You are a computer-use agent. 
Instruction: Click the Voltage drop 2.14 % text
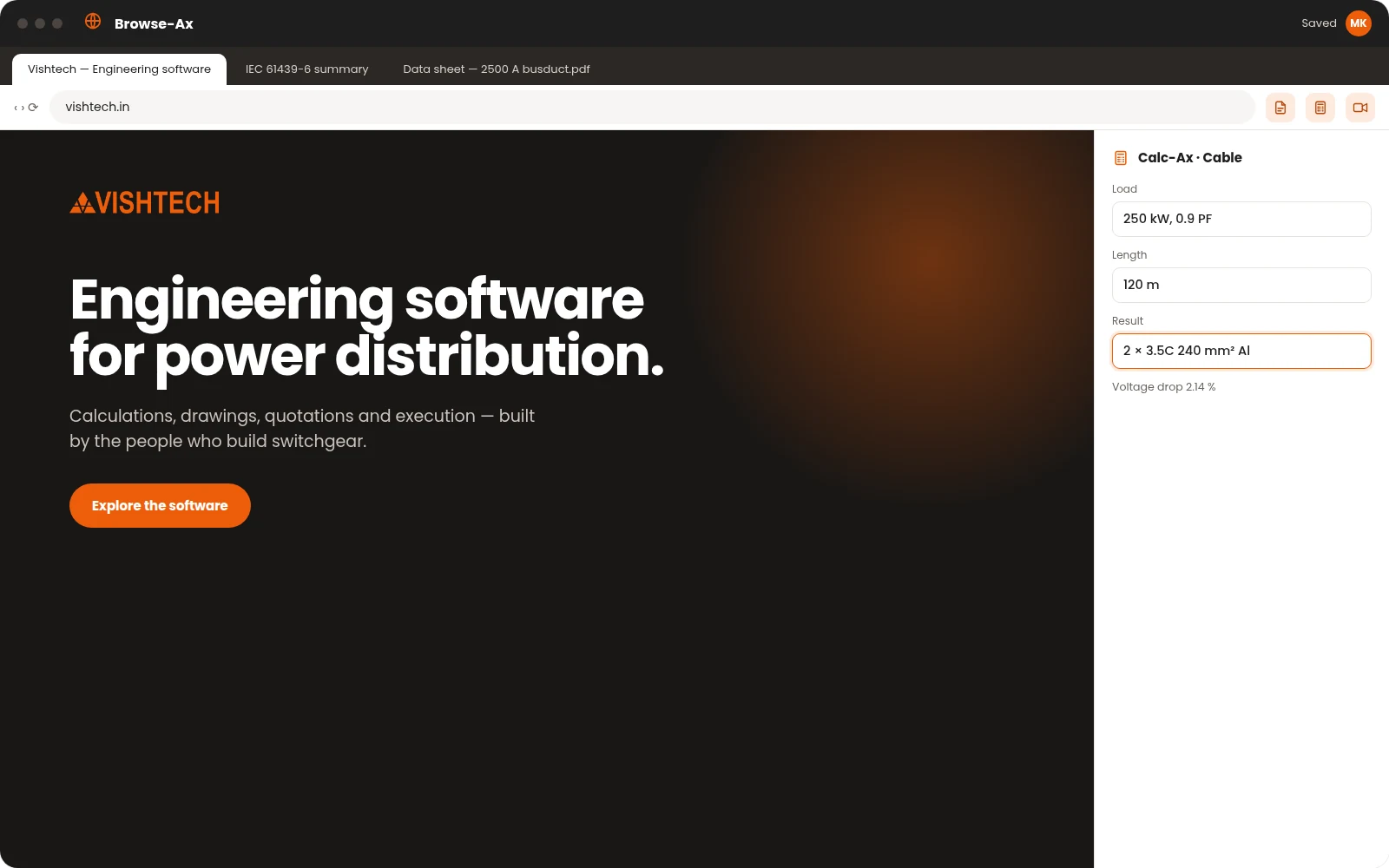tap(1163, 387)
